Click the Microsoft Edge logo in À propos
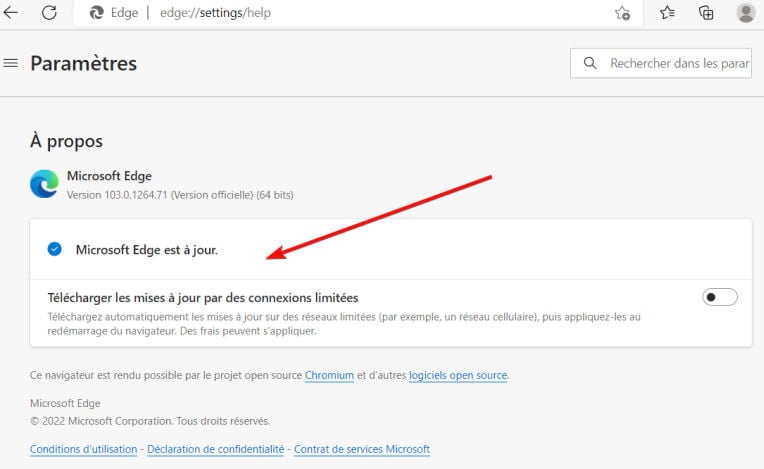The height and width of the screenshot is (469, 764). 44,184
